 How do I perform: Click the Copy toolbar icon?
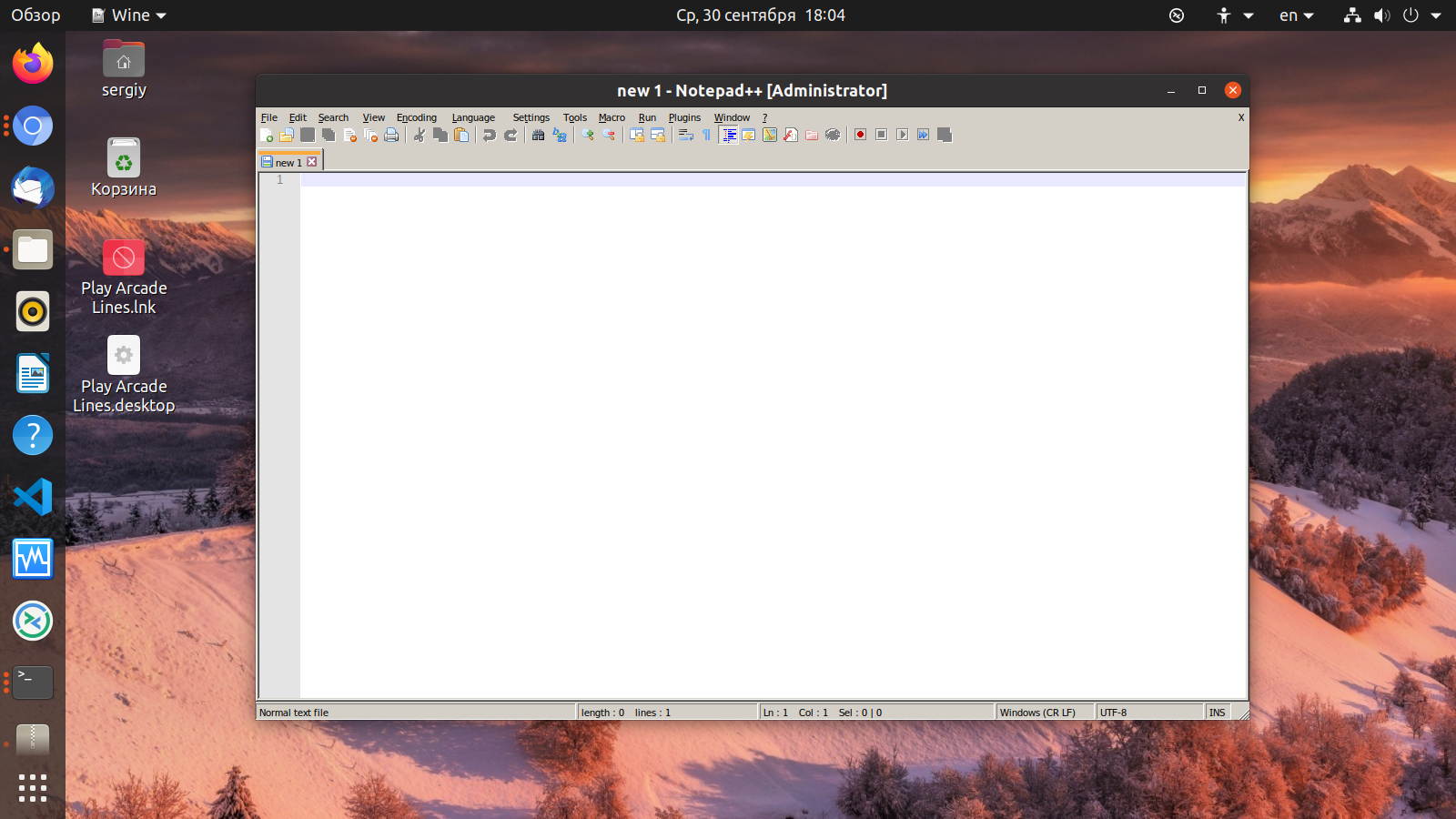coord(440,135)
